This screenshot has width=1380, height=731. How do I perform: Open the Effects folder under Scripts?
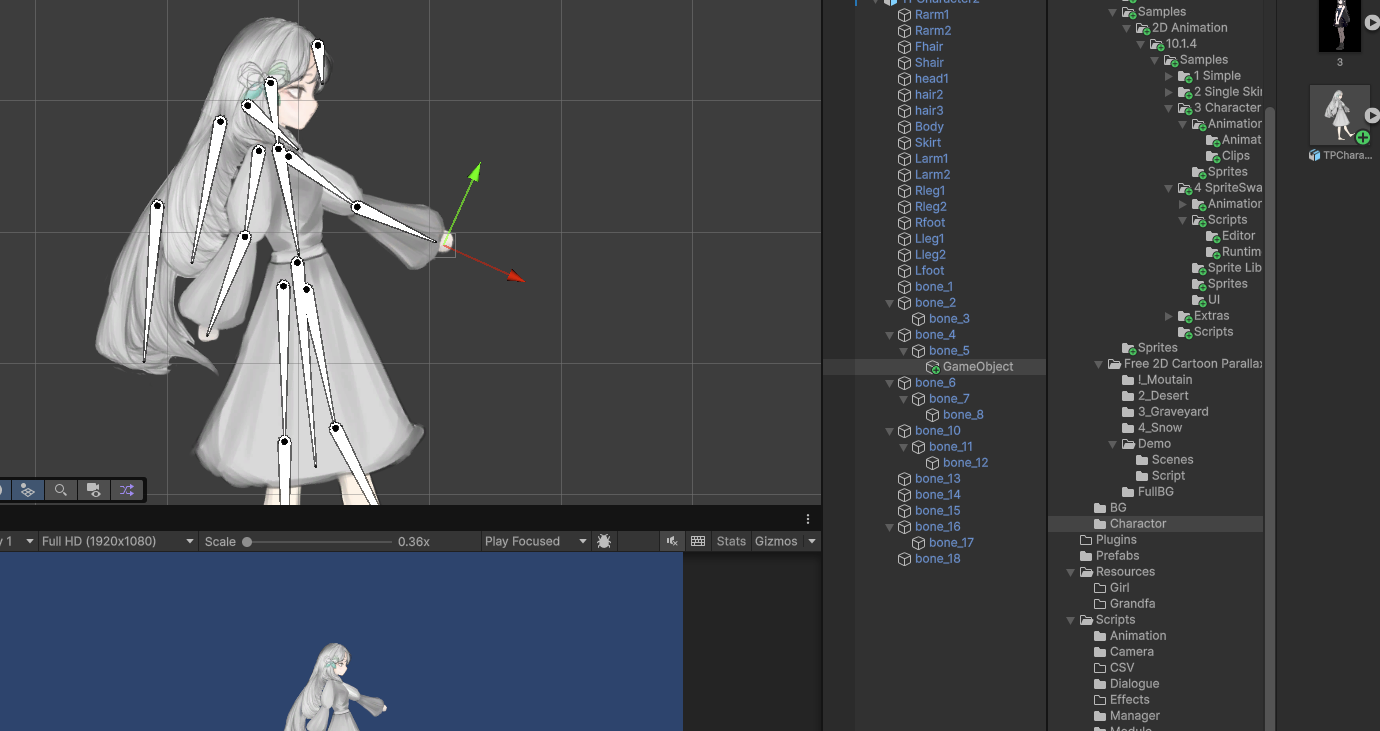coord(1129,700)
